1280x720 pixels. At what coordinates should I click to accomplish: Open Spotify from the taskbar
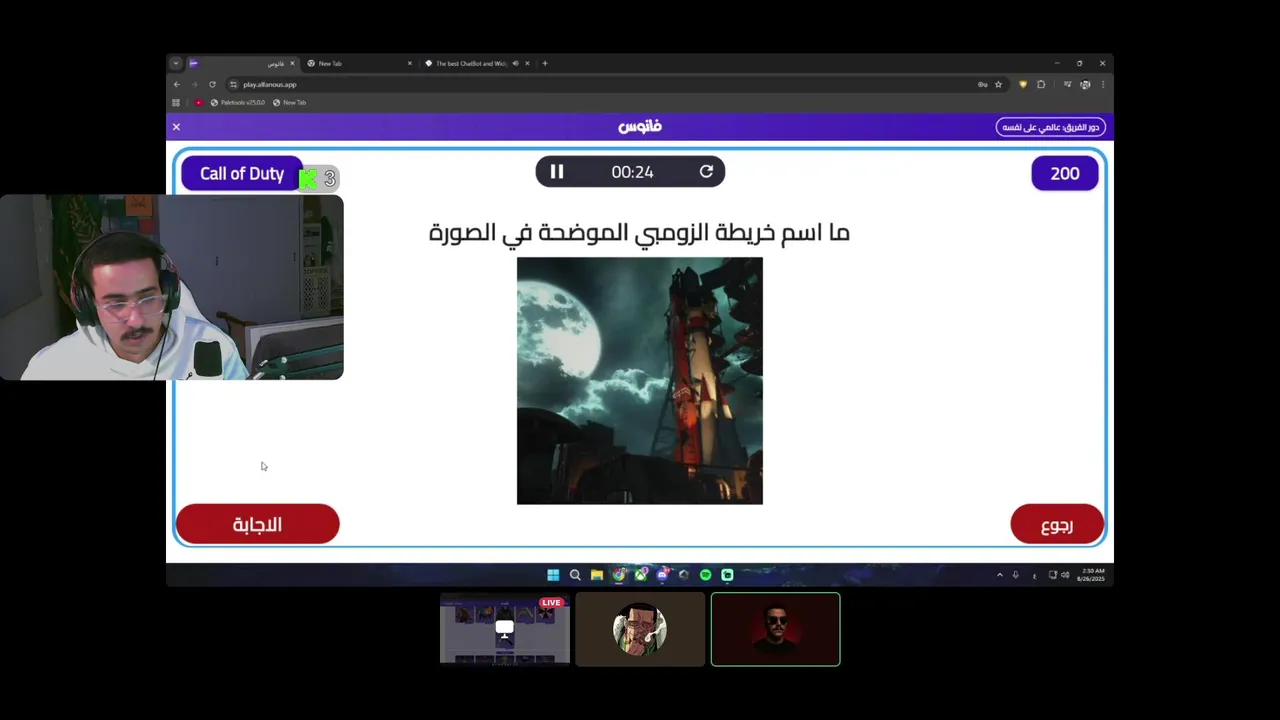point(705,574)
